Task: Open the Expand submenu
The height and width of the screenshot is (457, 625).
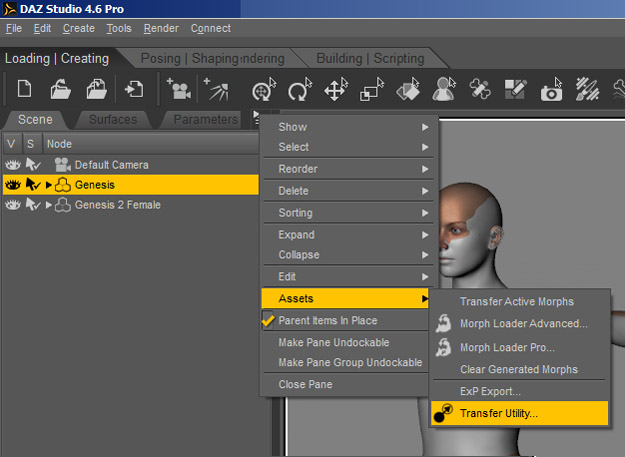Action: click(349, 235)
